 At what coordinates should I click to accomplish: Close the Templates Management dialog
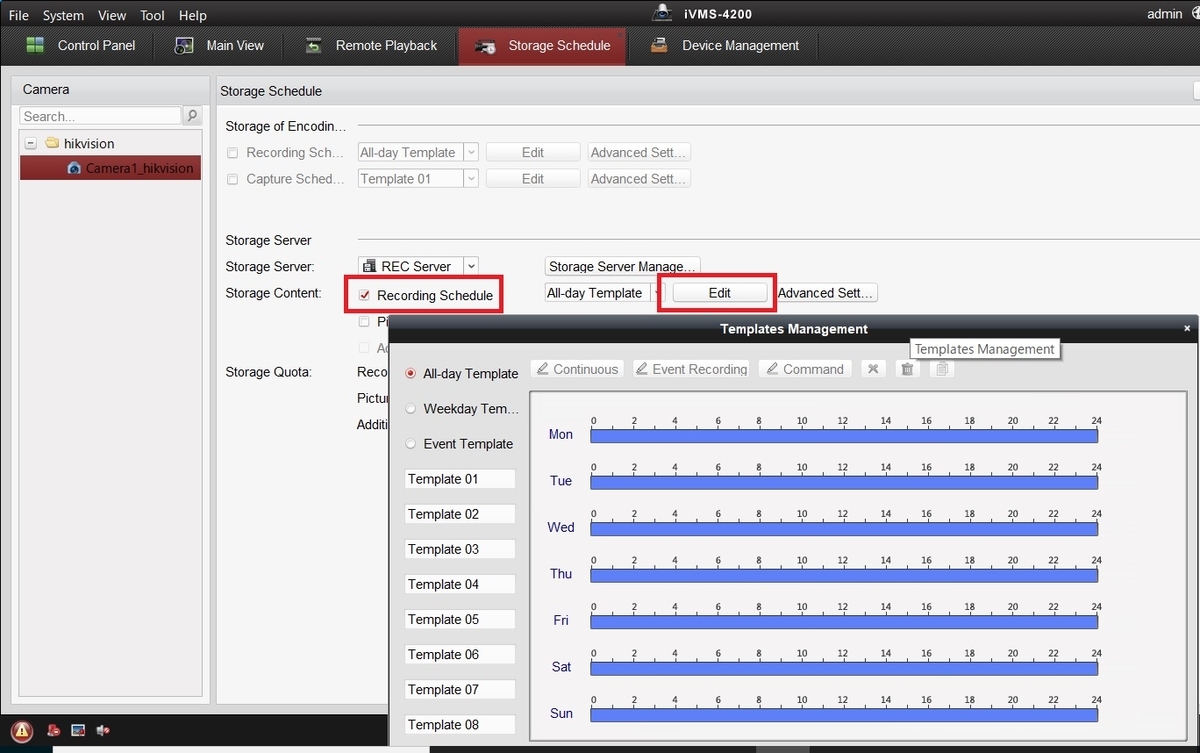click(x=1187, y=328)
